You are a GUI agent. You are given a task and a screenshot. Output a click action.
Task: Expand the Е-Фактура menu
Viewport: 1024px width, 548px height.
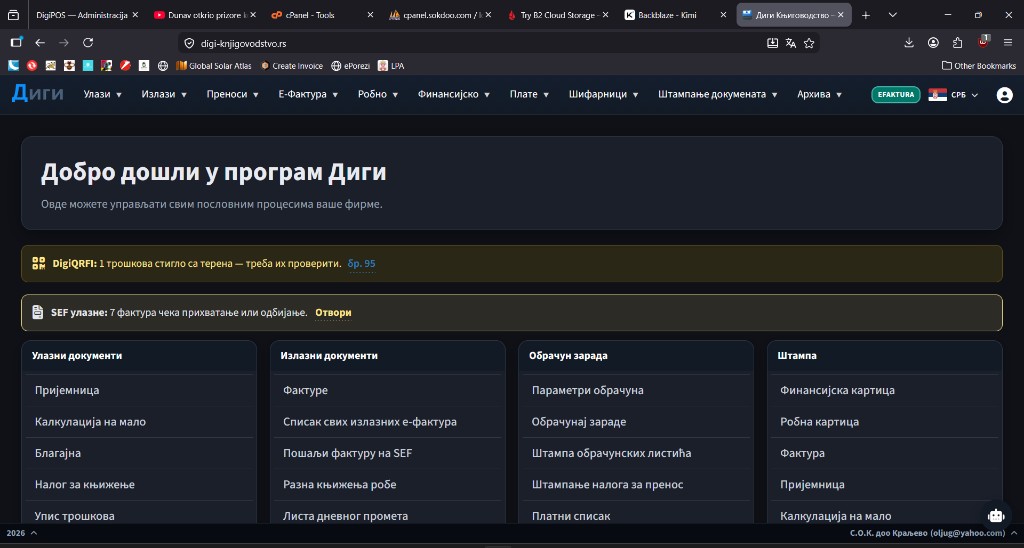[x=308, y=94]
